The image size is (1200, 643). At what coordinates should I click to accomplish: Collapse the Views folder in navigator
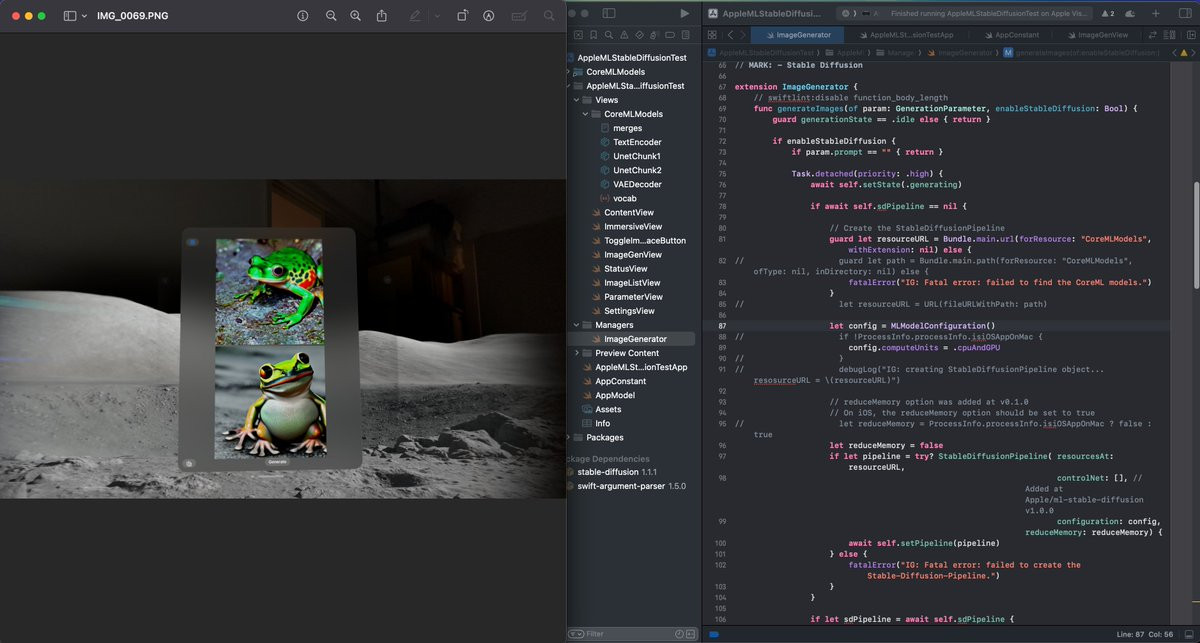click(x=576, y=100)
